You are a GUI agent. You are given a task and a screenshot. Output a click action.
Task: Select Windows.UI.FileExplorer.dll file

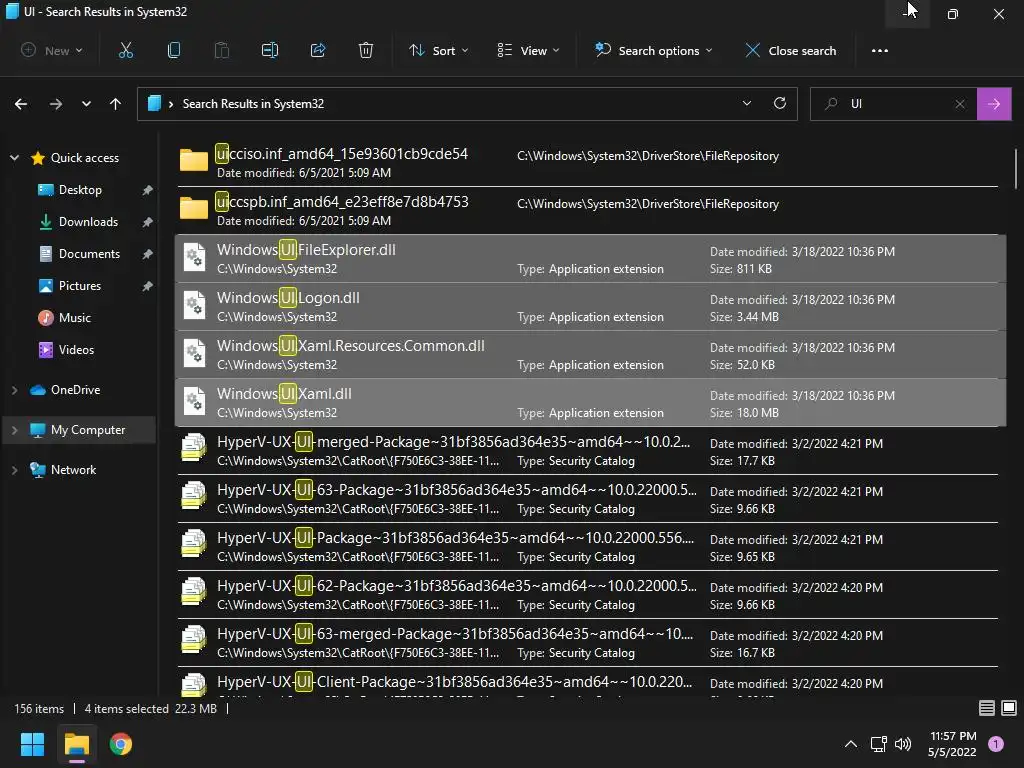(x=590, y=259)
